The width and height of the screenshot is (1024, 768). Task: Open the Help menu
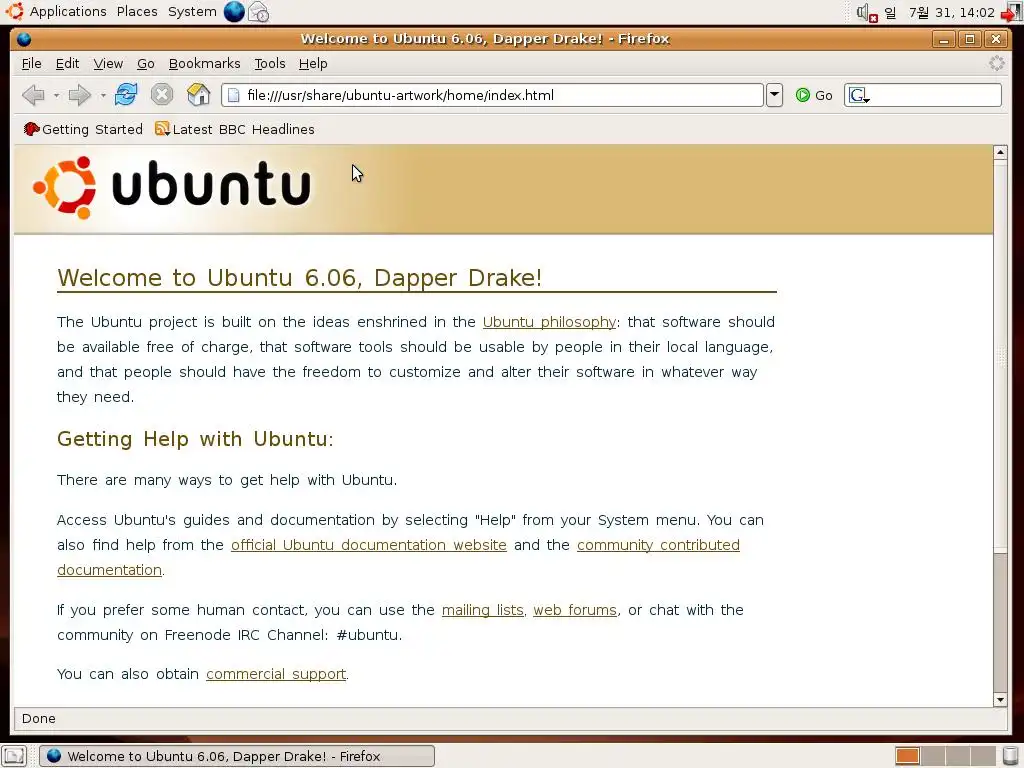click(313, 63)
